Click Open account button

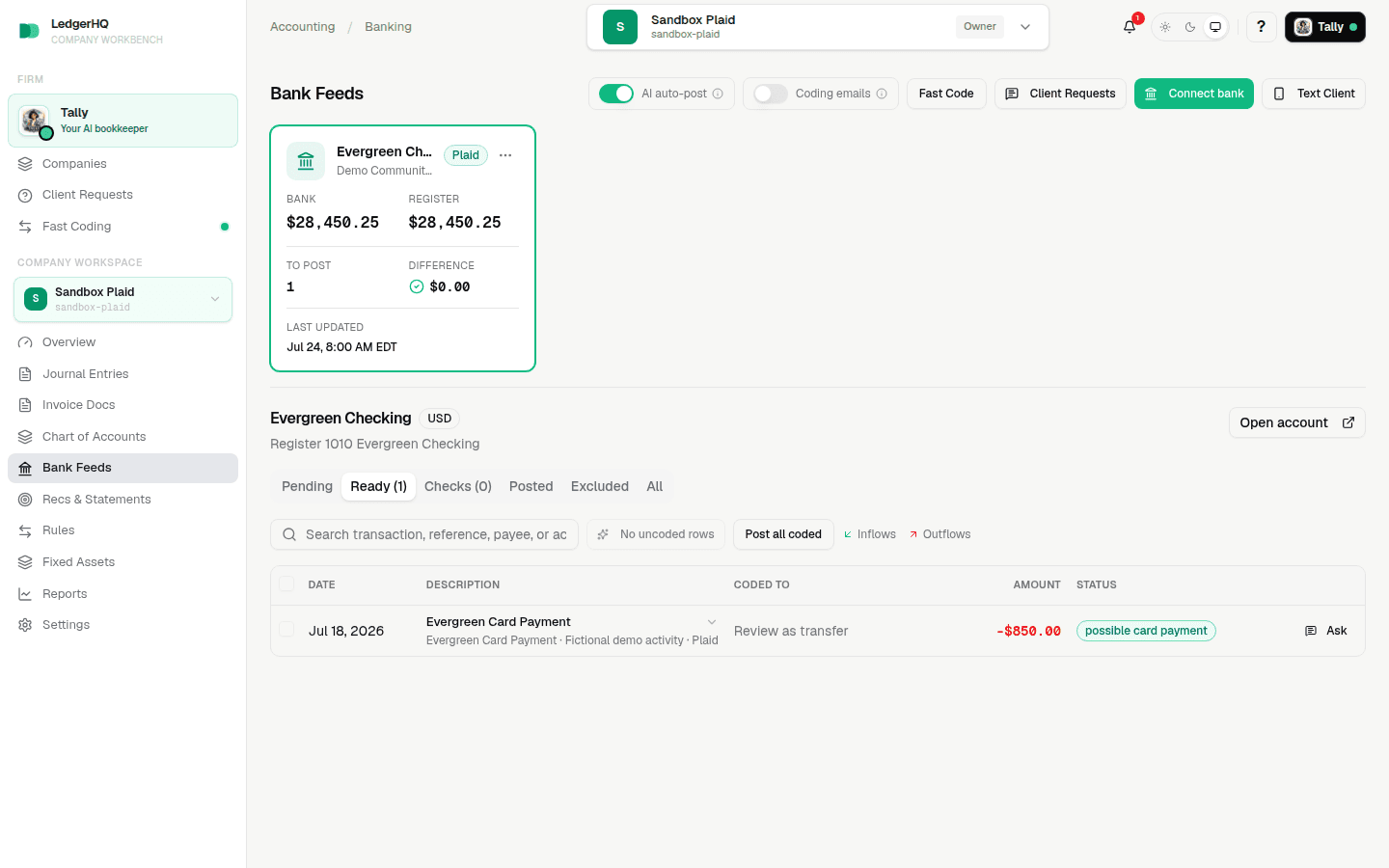[x=1297, y=422]
